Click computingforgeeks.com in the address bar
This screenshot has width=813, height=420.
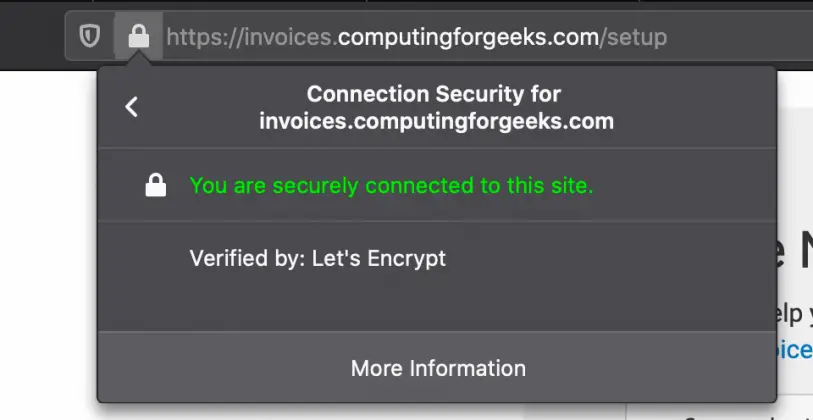pyautogui.click(x=469, y=37)
